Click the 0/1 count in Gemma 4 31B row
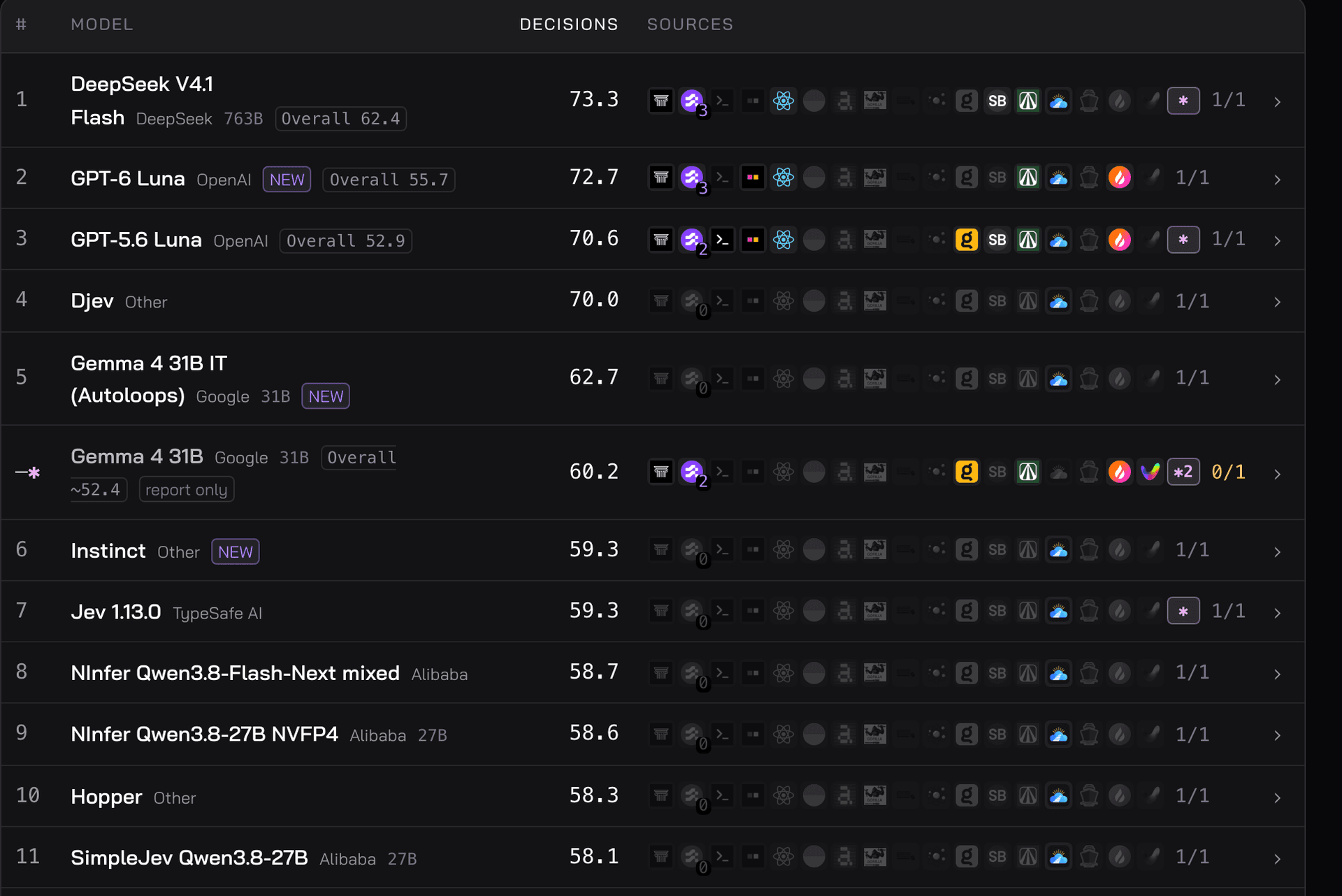 (1229, 472)
